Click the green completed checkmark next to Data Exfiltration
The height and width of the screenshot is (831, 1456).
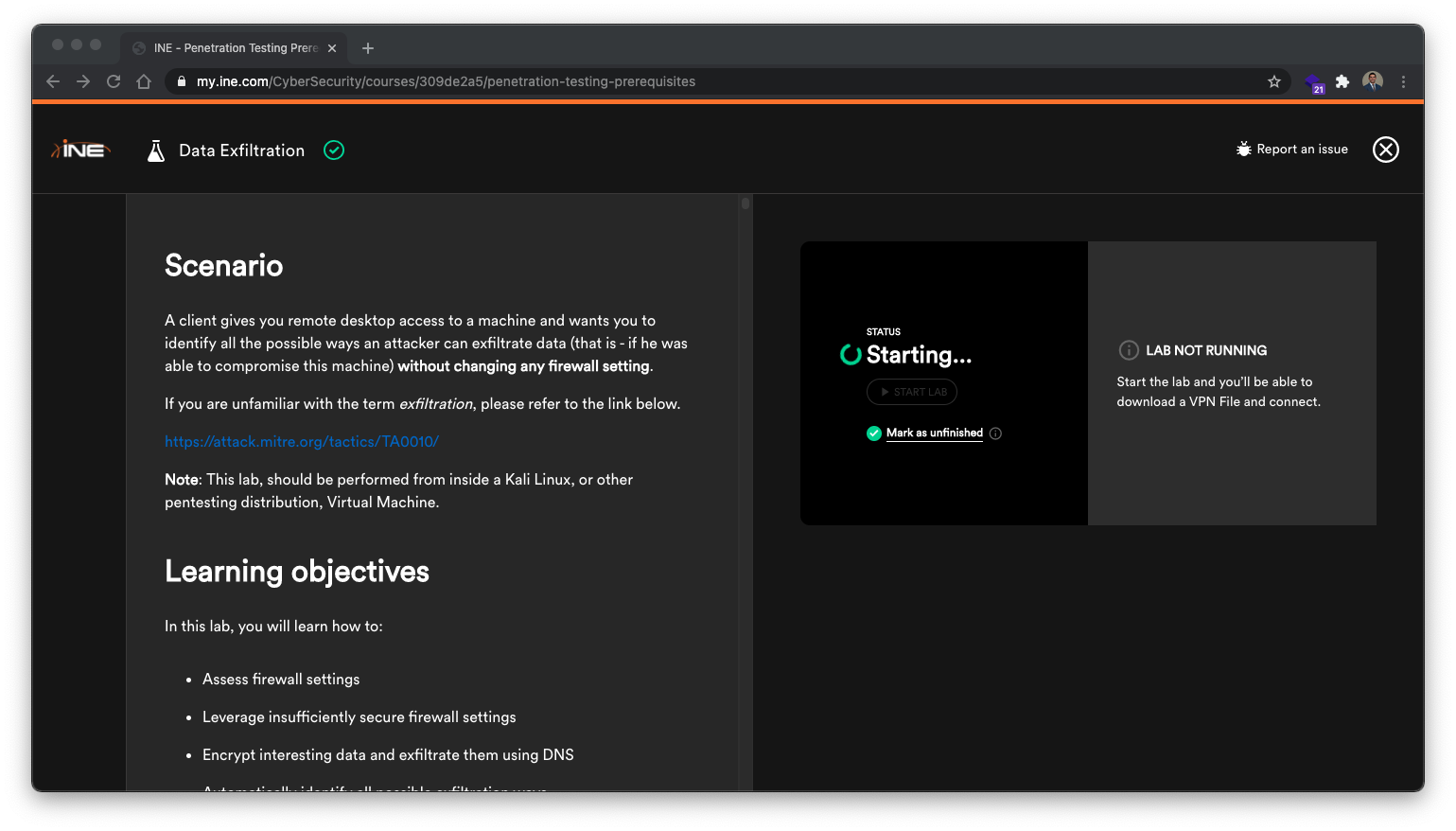(334, 150)
